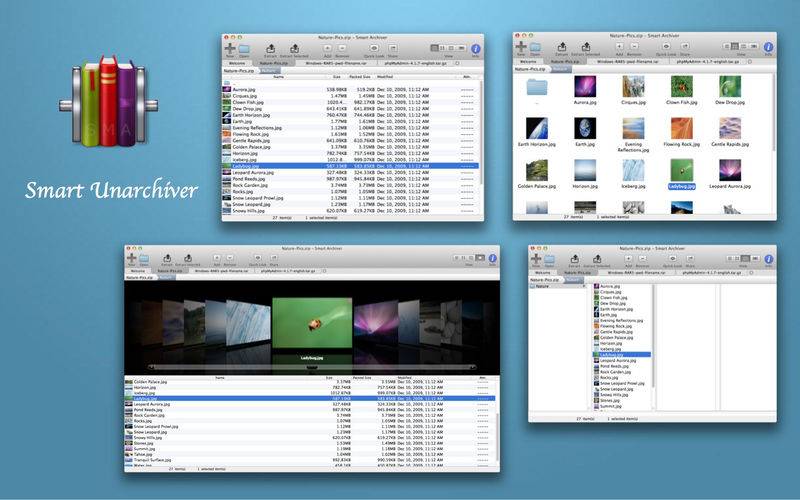The width and height of the screenshot is (800, 500).
Task: Click the Extract icon in the list-view window
Action: point(271,48)
